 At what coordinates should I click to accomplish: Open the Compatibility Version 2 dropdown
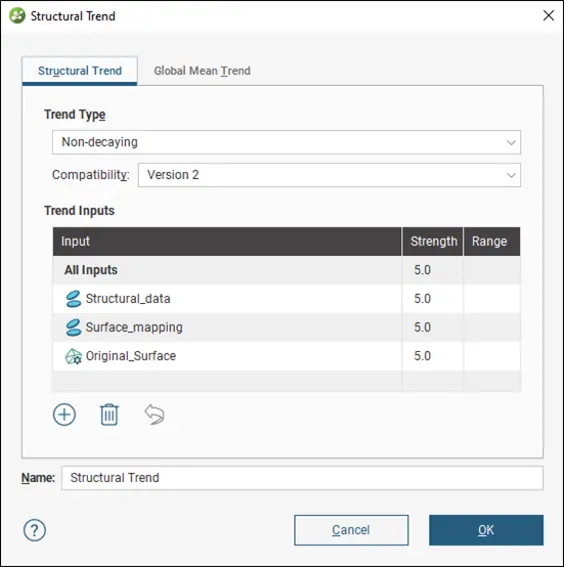[329, 175]
